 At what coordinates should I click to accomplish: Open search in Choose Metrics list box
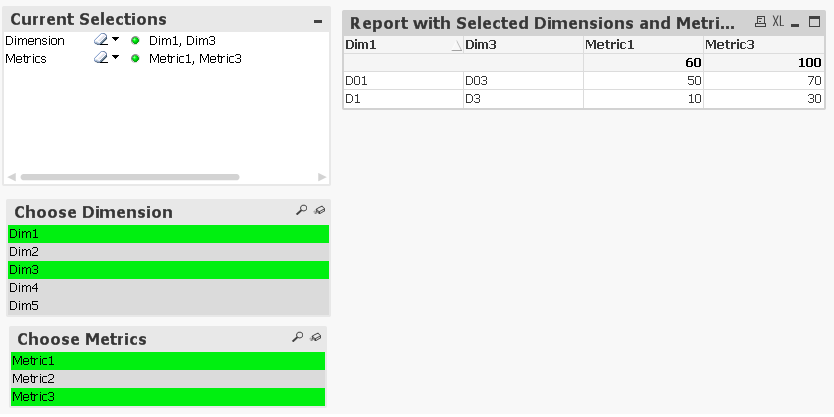point(297,338)
